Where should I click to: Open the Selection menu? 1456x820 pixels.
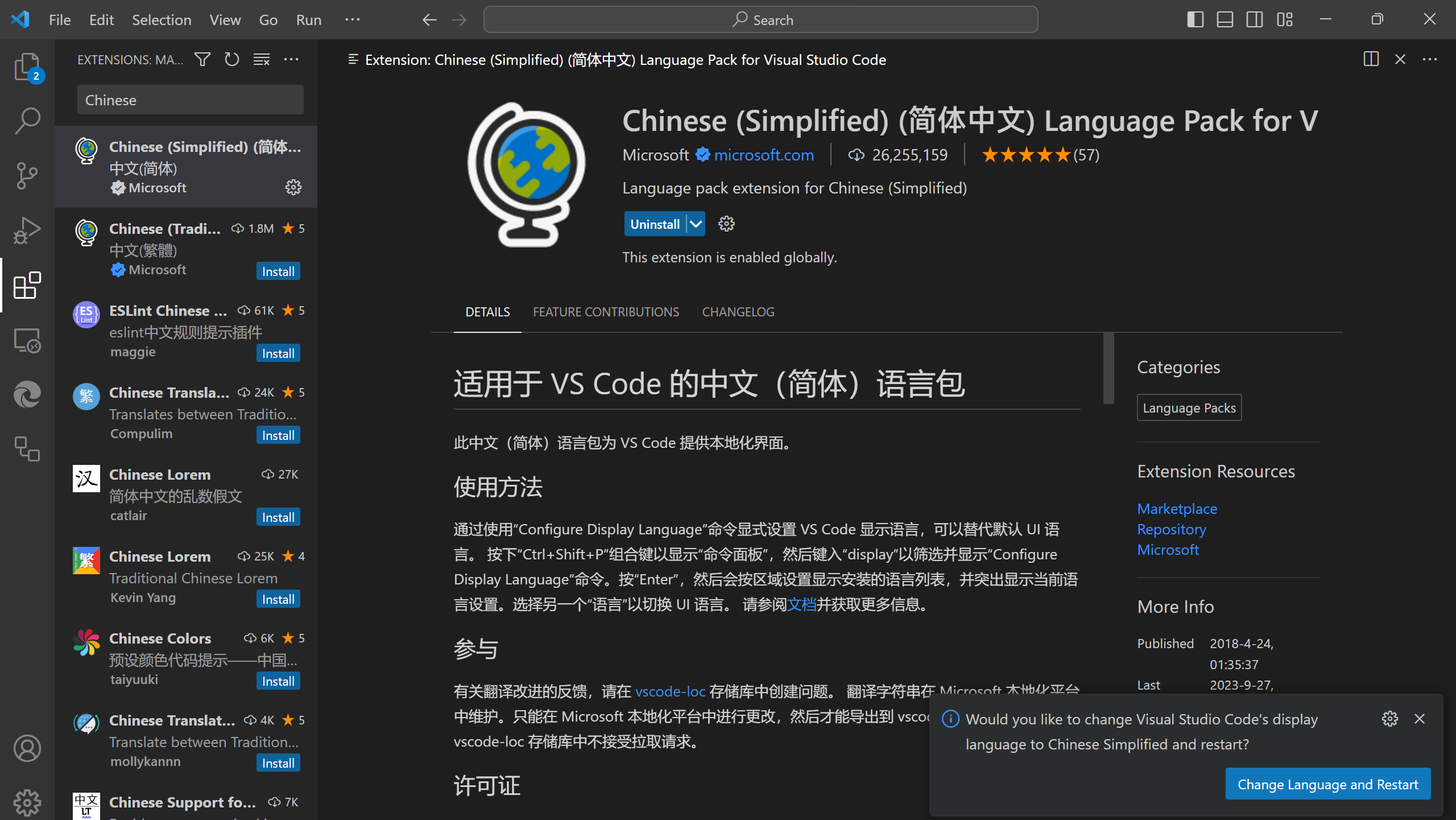[x=162, y=20]
